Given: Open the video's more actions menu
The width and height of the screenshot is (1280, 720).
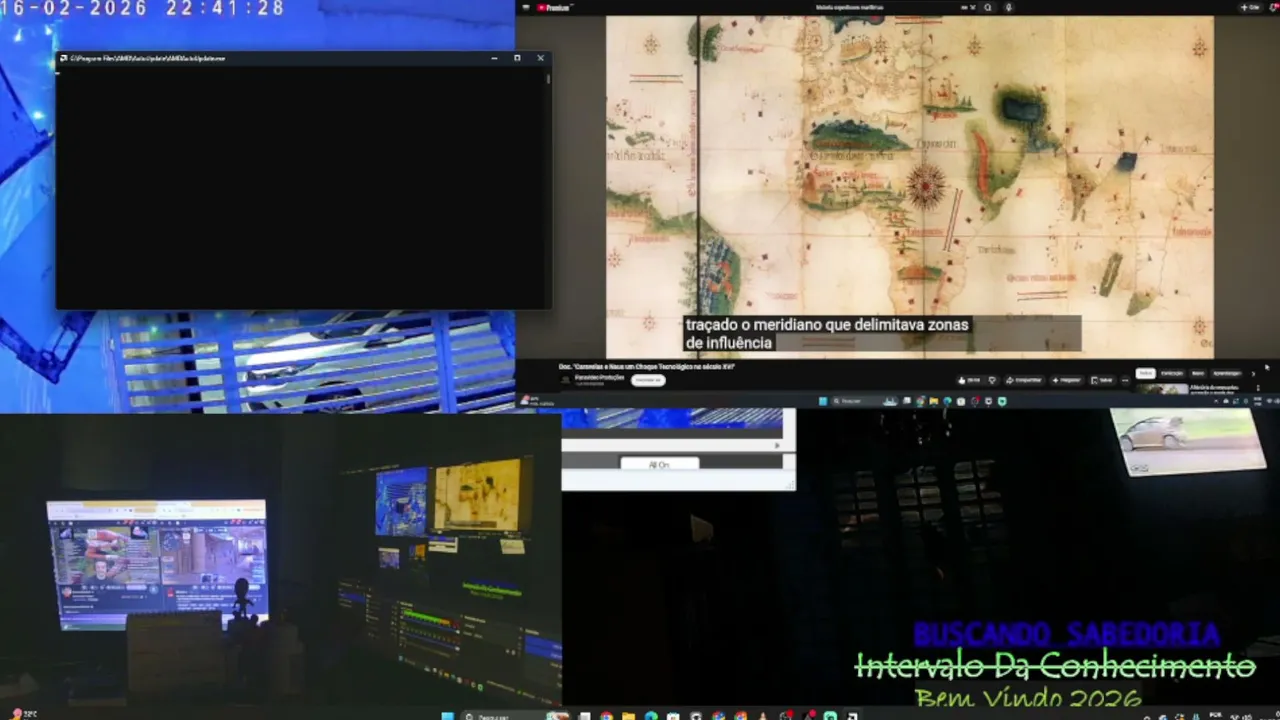Looking at the screenshot, I should [1125, 380].
